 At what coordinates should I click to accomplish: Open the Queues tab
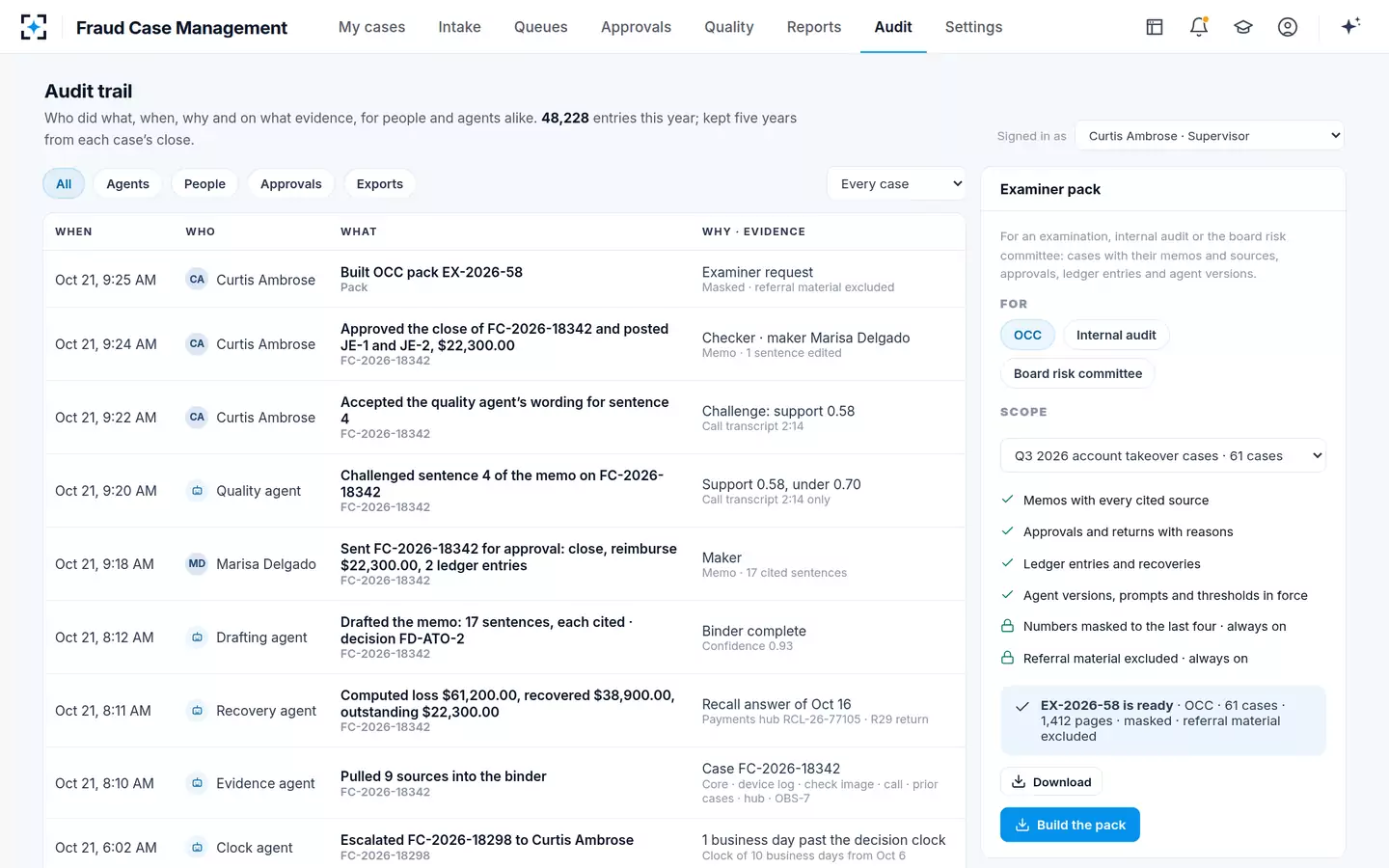tap(540, 27)
